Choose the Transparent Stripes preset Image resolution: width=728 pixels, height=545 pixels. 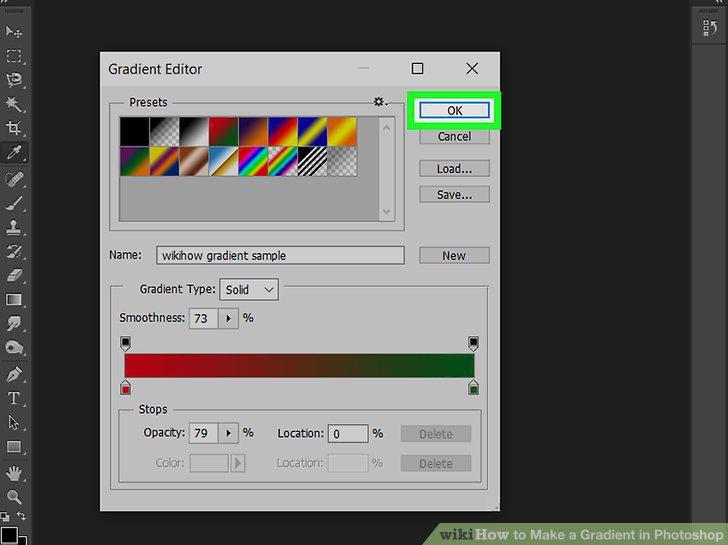click(x=313, y=162)
